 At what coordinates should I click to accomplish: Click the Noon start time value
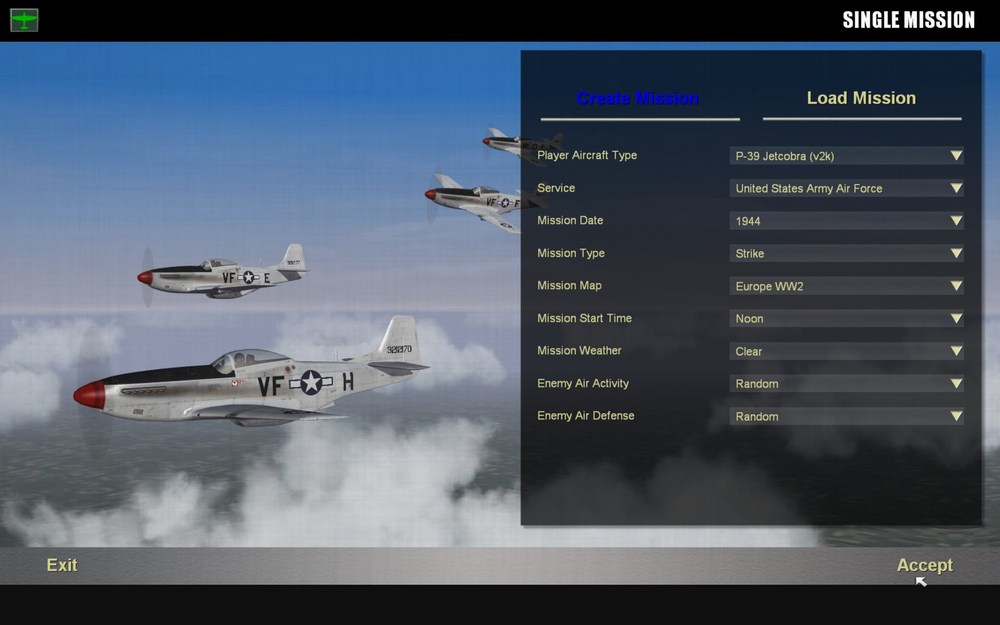(x=749, y=319)
